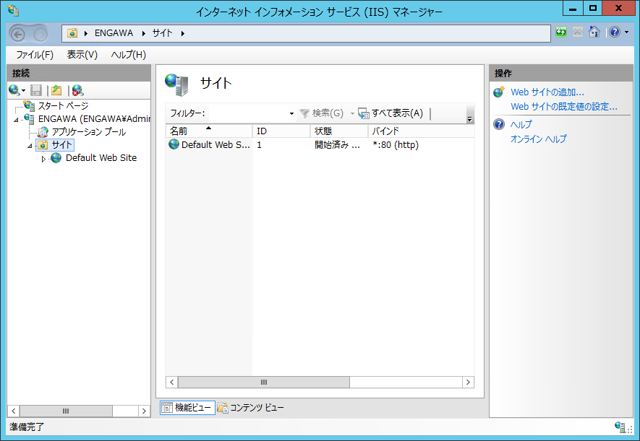Click the help question icon in 操作 pane
The width and height of the screenshot is (640, 441).
(x=499, y=124)
